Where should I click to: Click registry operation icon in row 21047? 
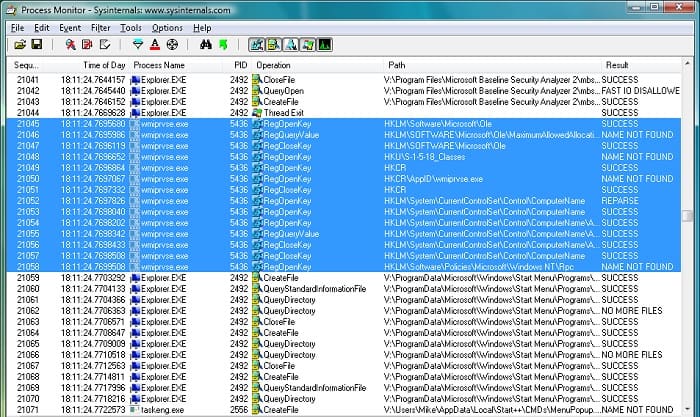coord(257,146)
